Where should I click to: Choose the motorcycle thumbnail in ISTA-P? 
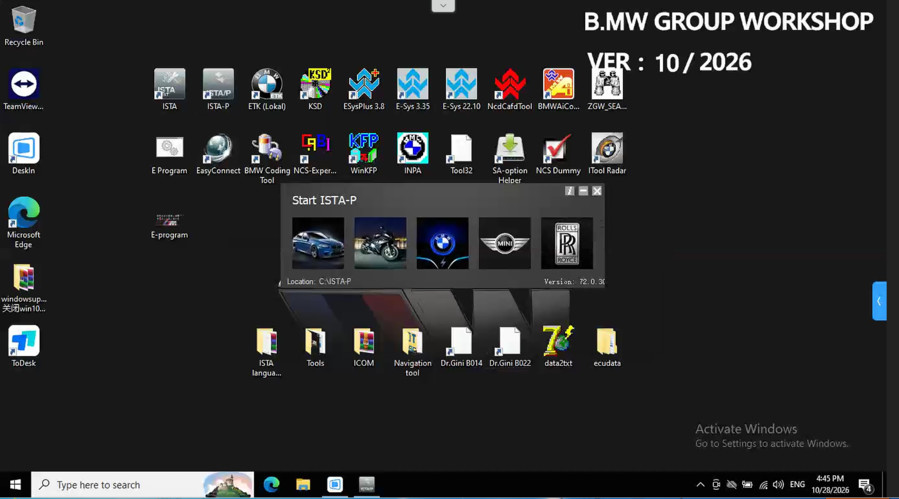pos(380,243)
